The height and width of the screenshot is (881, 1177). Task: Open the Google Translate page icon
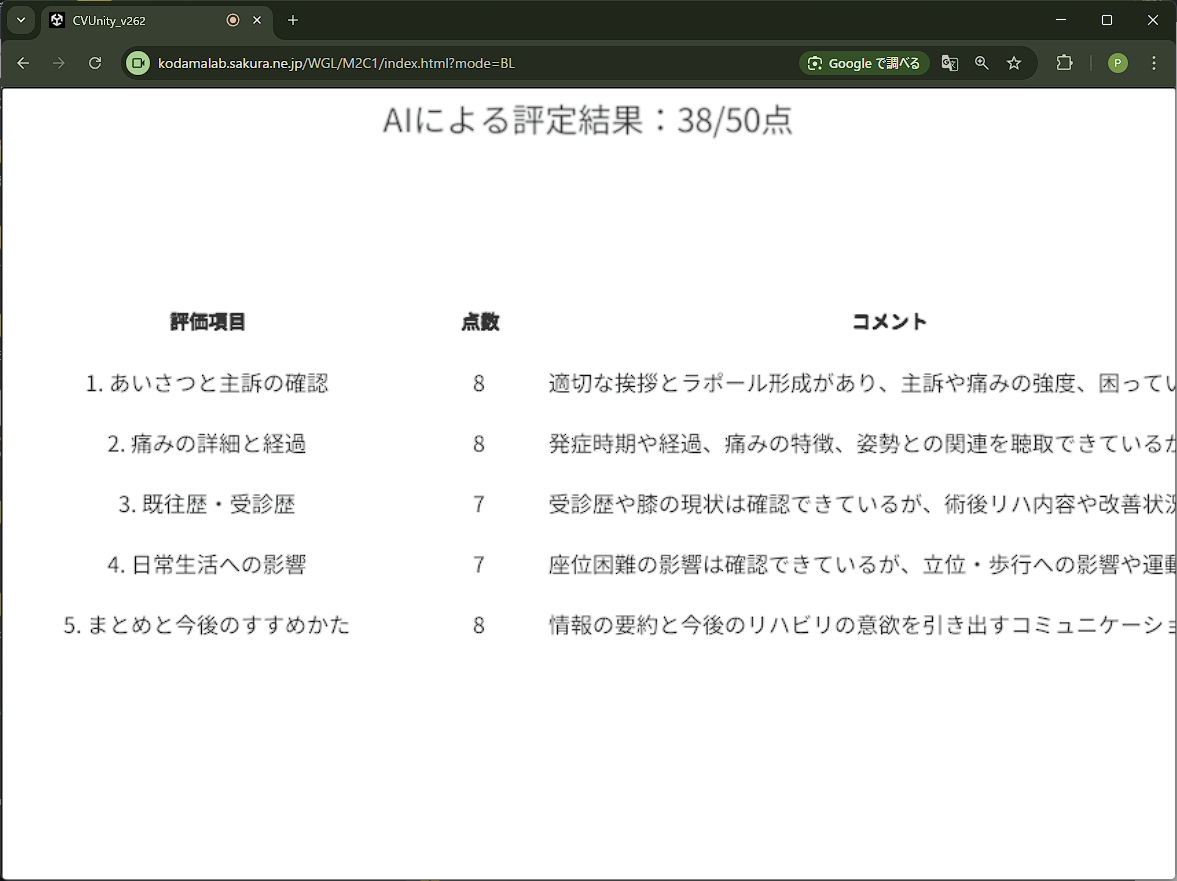pyautogui.click(x=950, y=63)
